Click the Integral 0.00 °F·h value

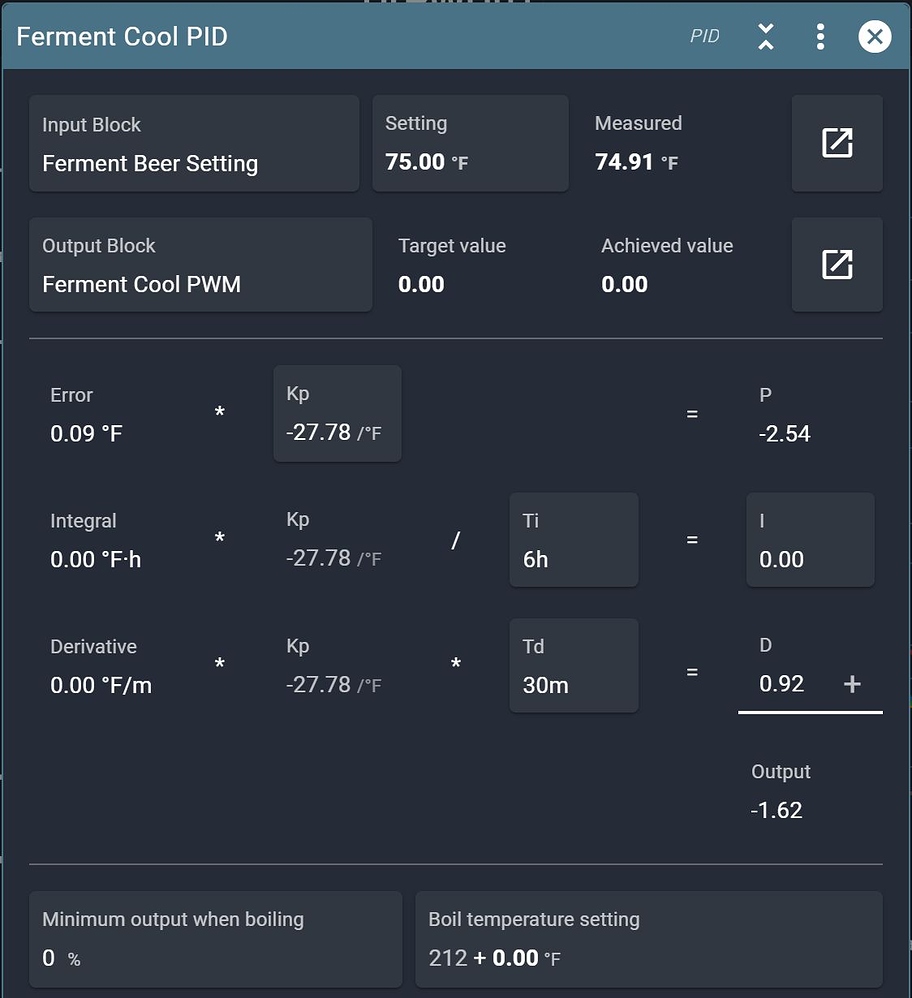tap(95, 559)
